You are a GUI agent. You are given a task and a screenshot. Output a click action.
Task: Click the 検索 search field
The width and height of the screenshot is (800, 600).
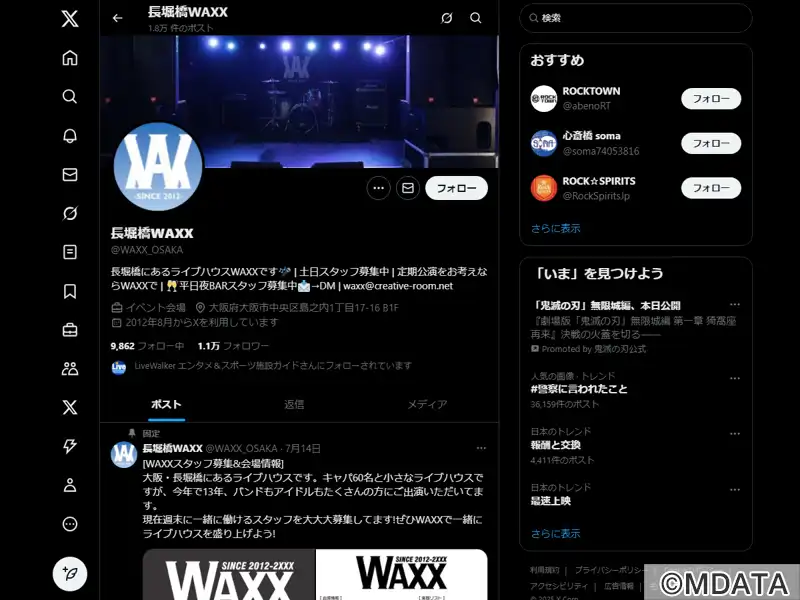(x=636, y=18)
